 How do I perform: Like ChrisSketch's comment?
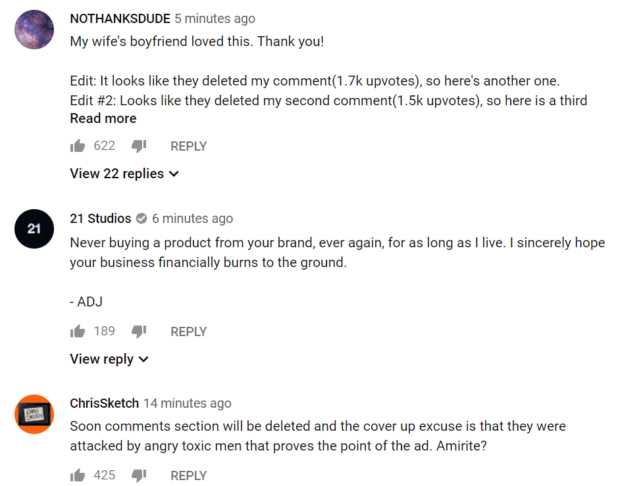point(77,475)
